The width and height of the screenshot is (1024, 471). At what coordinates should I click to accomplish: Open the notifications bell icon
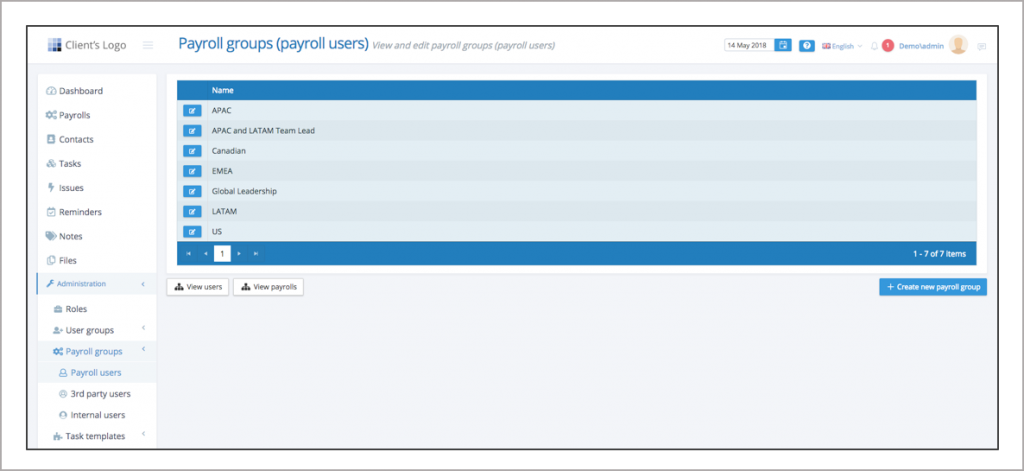pos(874,46)
